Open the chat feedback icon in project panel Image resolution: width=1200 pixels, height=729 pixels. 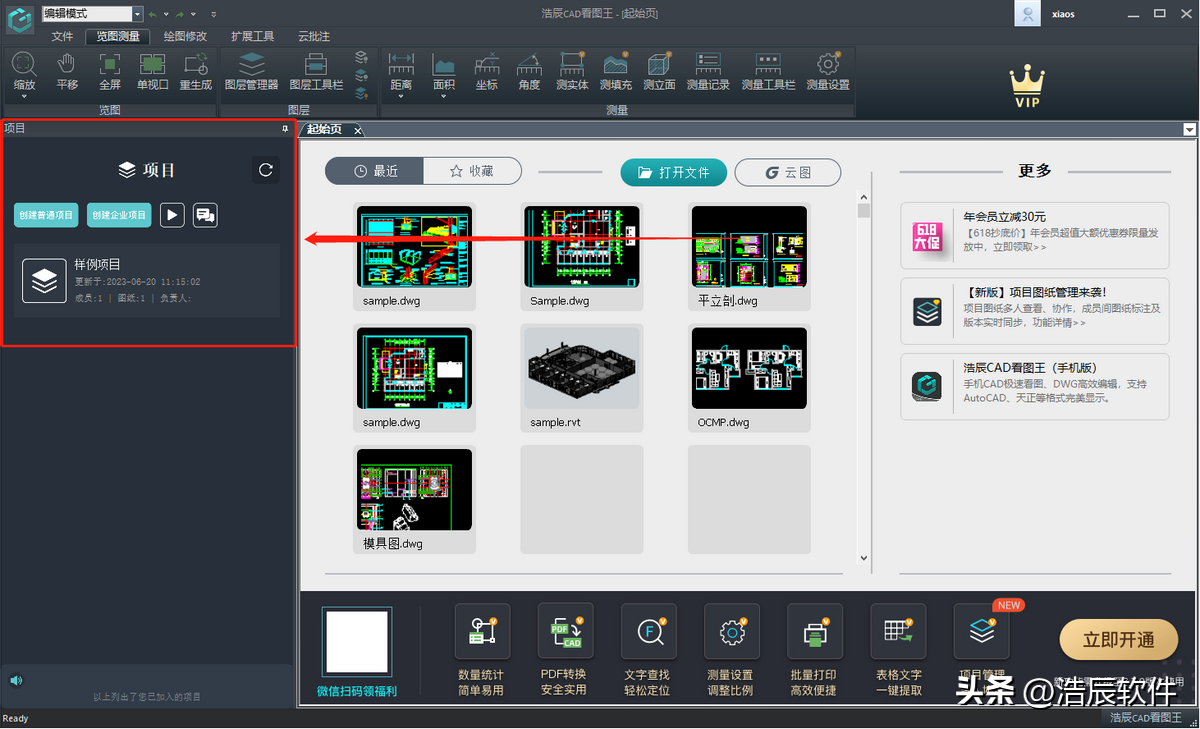coord(205,214)
